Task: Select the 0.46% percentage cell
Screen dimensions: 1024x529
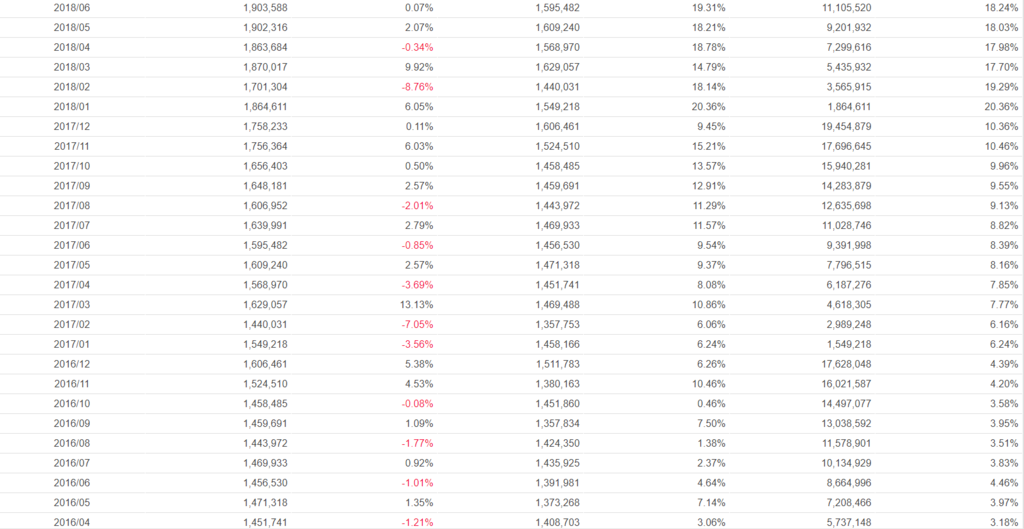Action: (709, 404)
